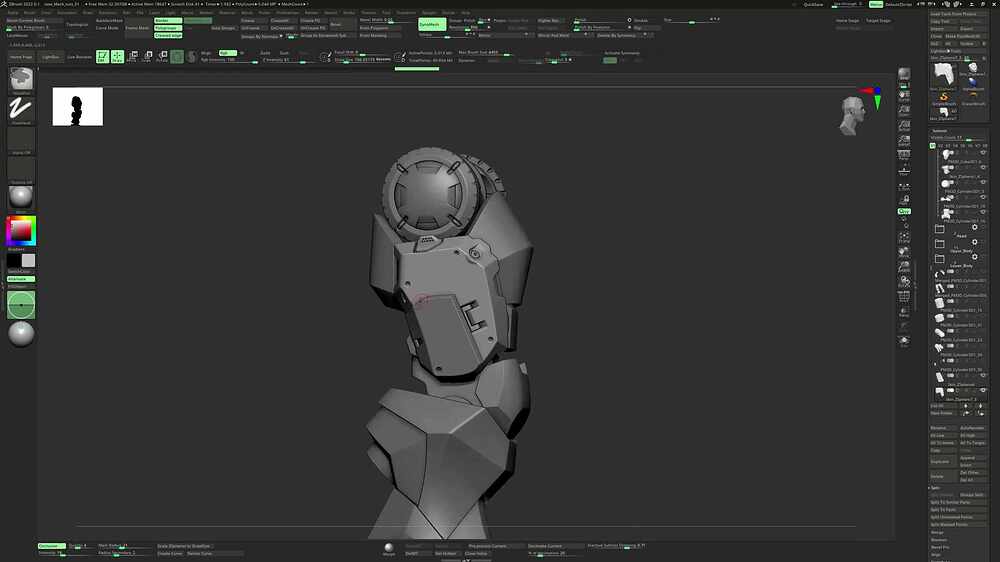Toggle the Floor grid
This screenshot has height=562, width=1000.
tap(904, 172)
